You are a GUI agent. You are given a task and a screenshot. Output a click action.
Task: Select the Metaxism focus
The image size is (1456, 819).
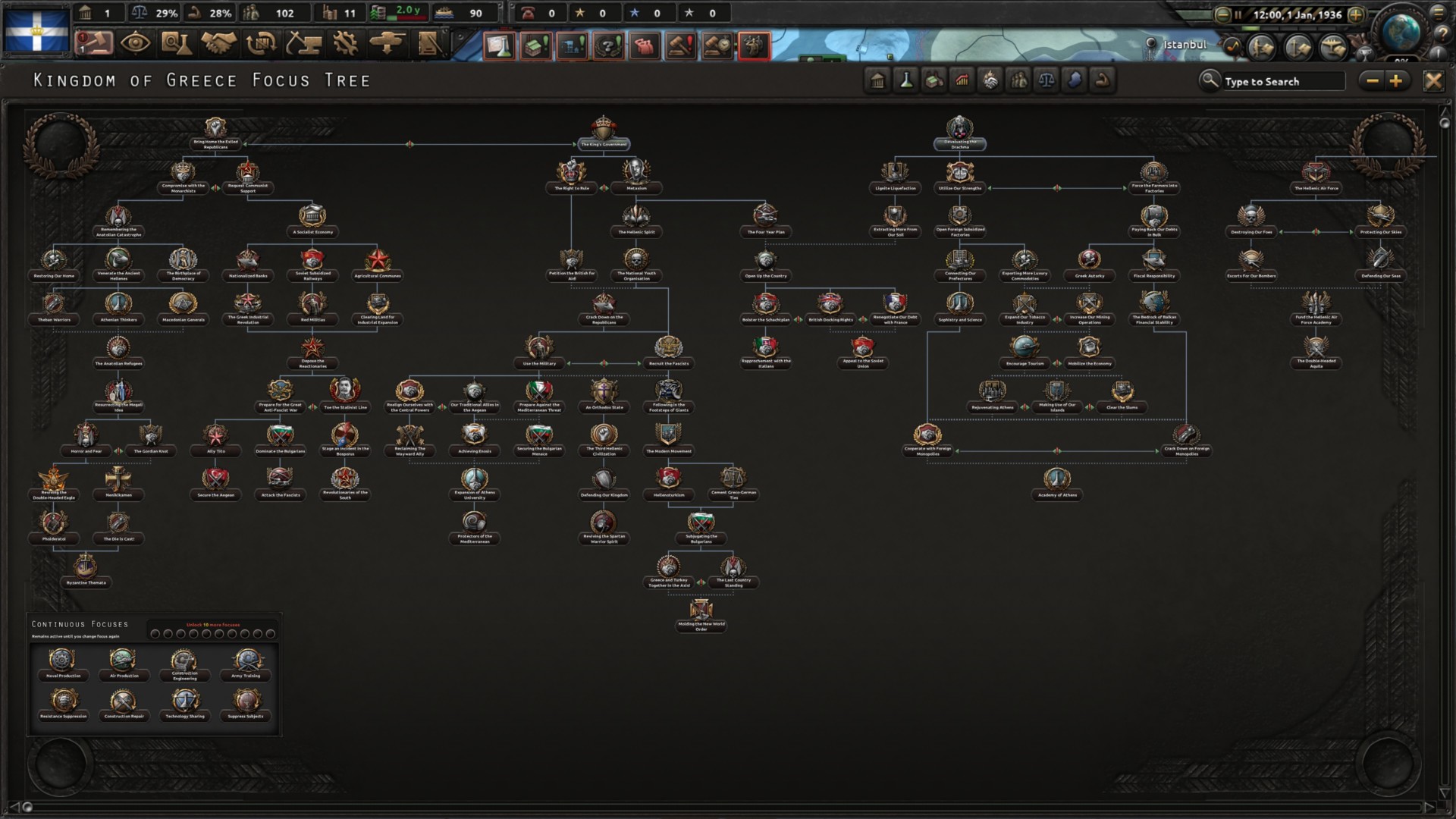(x=635, y=176)
